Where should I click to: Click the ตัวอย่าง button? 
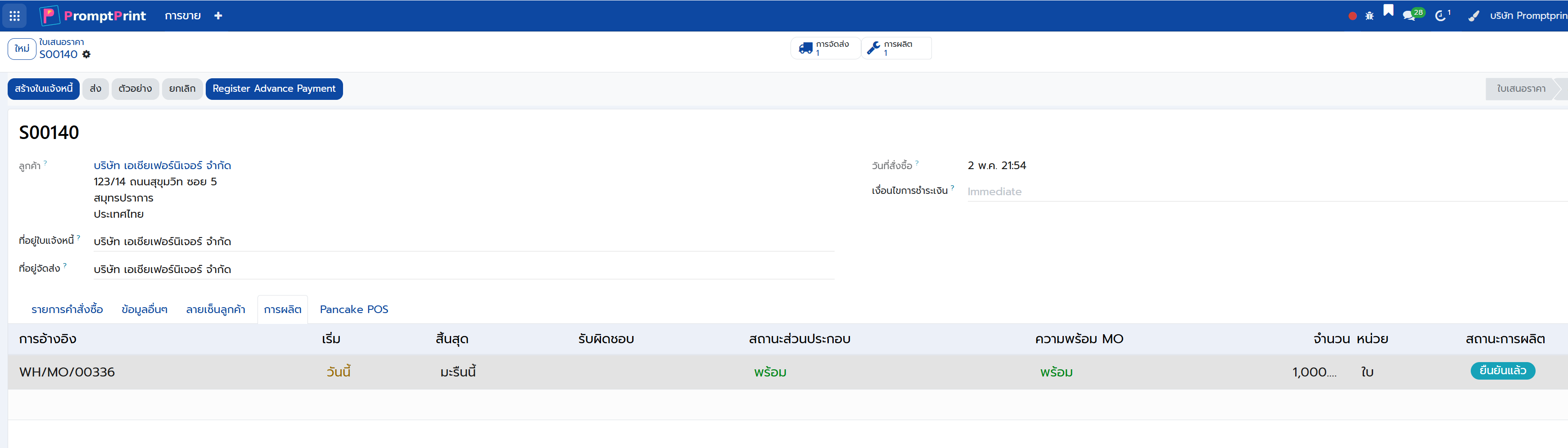click(x=135, y=89)
